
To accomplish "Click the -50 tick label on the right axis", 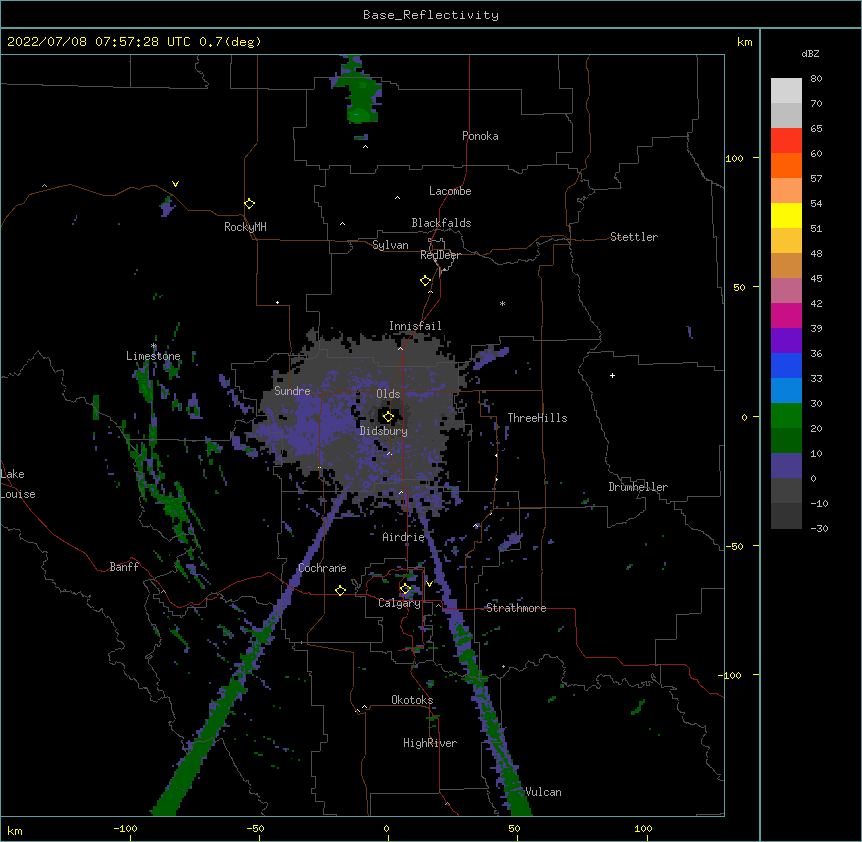I will click(734, 546).
